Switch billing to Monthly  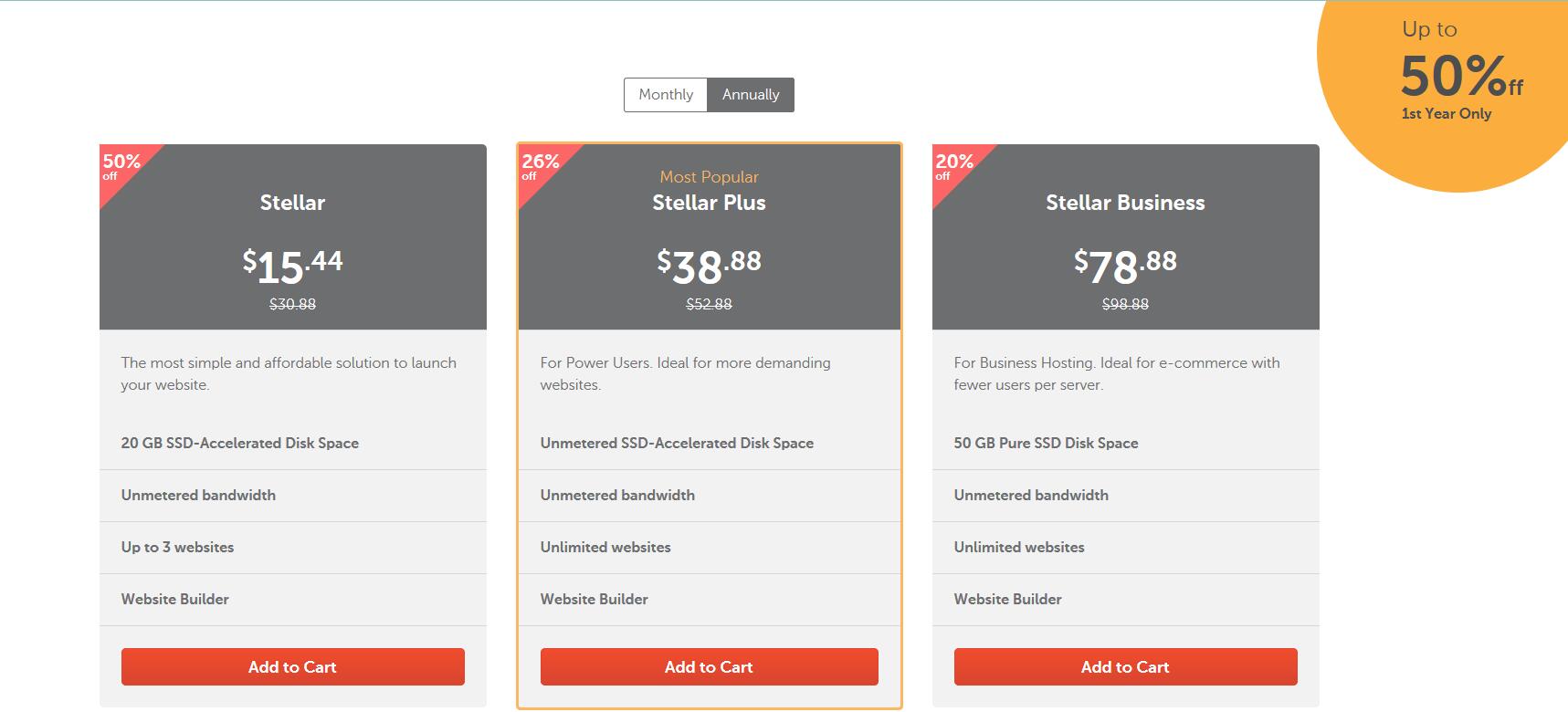[666, 95]
